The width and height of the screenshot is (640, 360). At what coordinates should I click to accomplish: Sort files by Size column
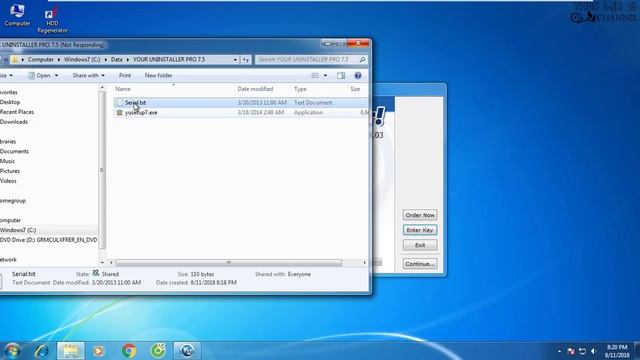tap(355, 89)
